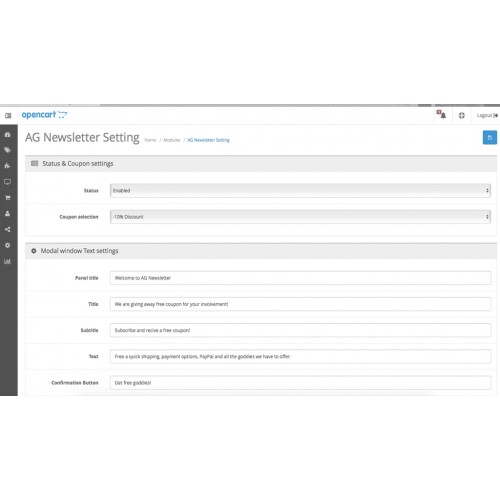Click the Confirmation Button text field
The width and height of the screenshot is (500, 500).
(x=300, y=383)
